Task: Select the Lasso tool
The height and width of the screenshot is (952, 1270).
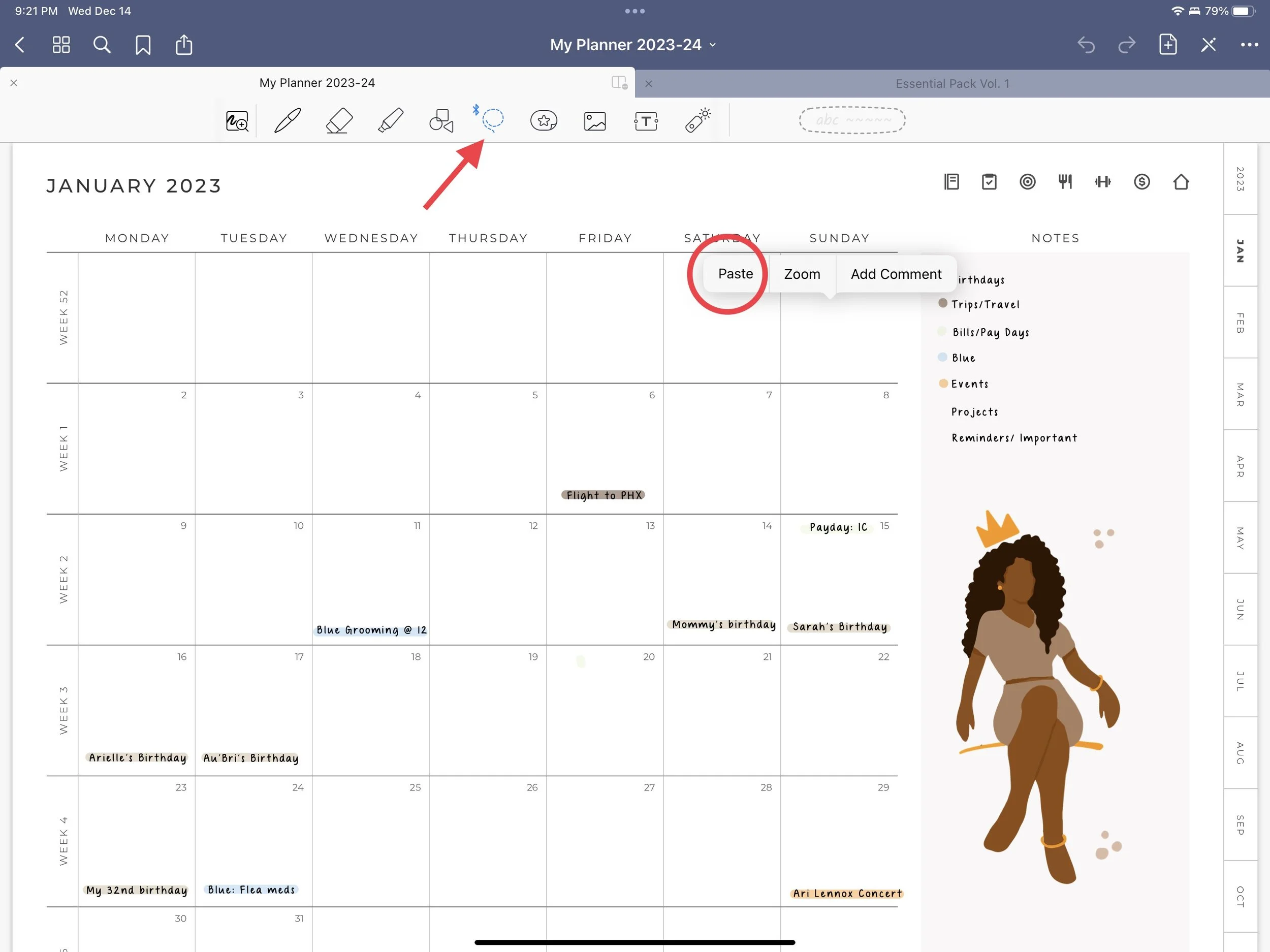Action: coord(492,120)
